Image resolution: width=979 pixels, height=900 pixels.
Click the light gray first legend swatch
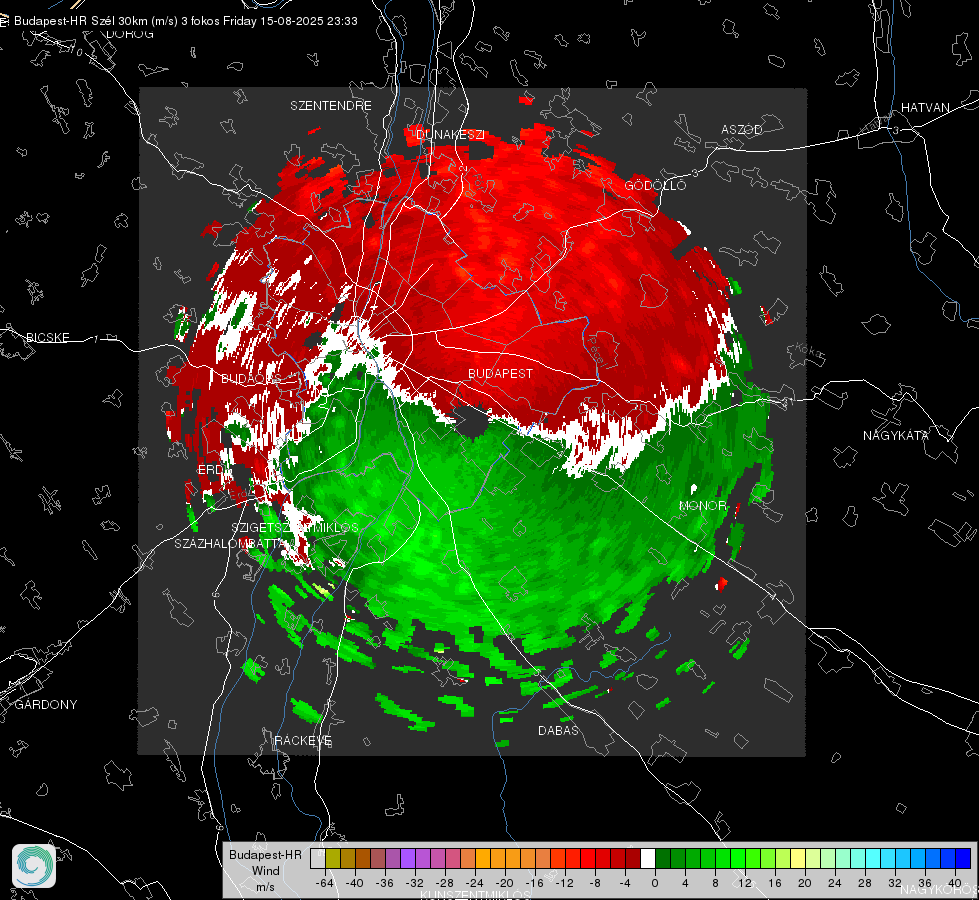click(318, 859)
